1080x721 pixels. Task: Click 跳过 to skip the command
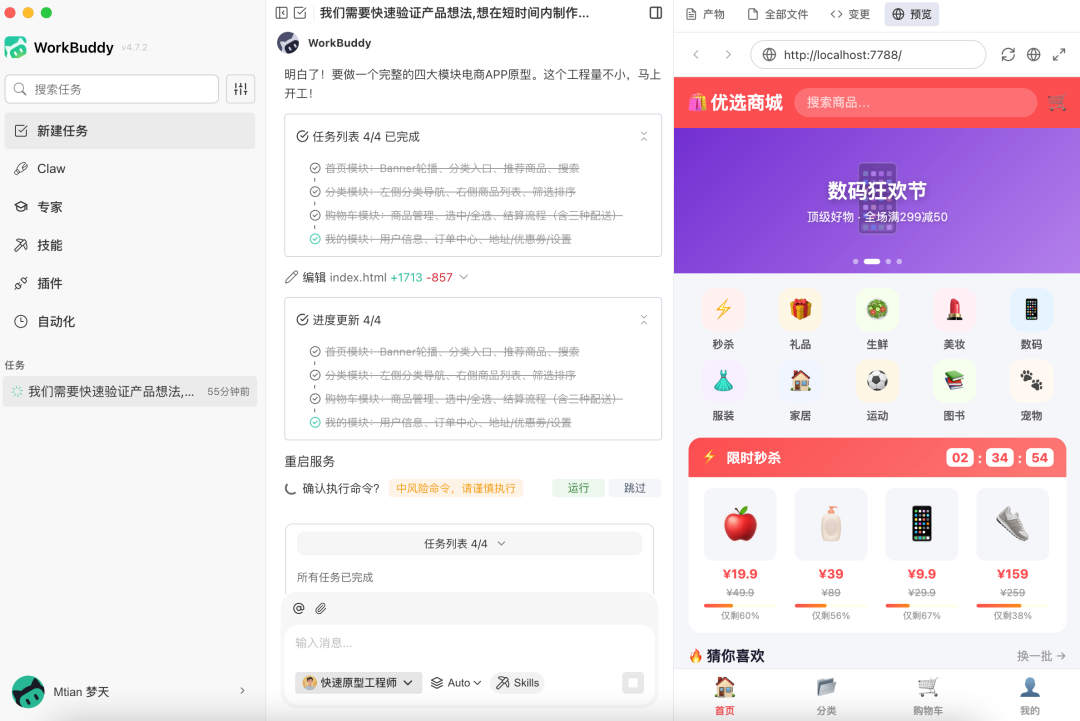[x=635, y=488]
